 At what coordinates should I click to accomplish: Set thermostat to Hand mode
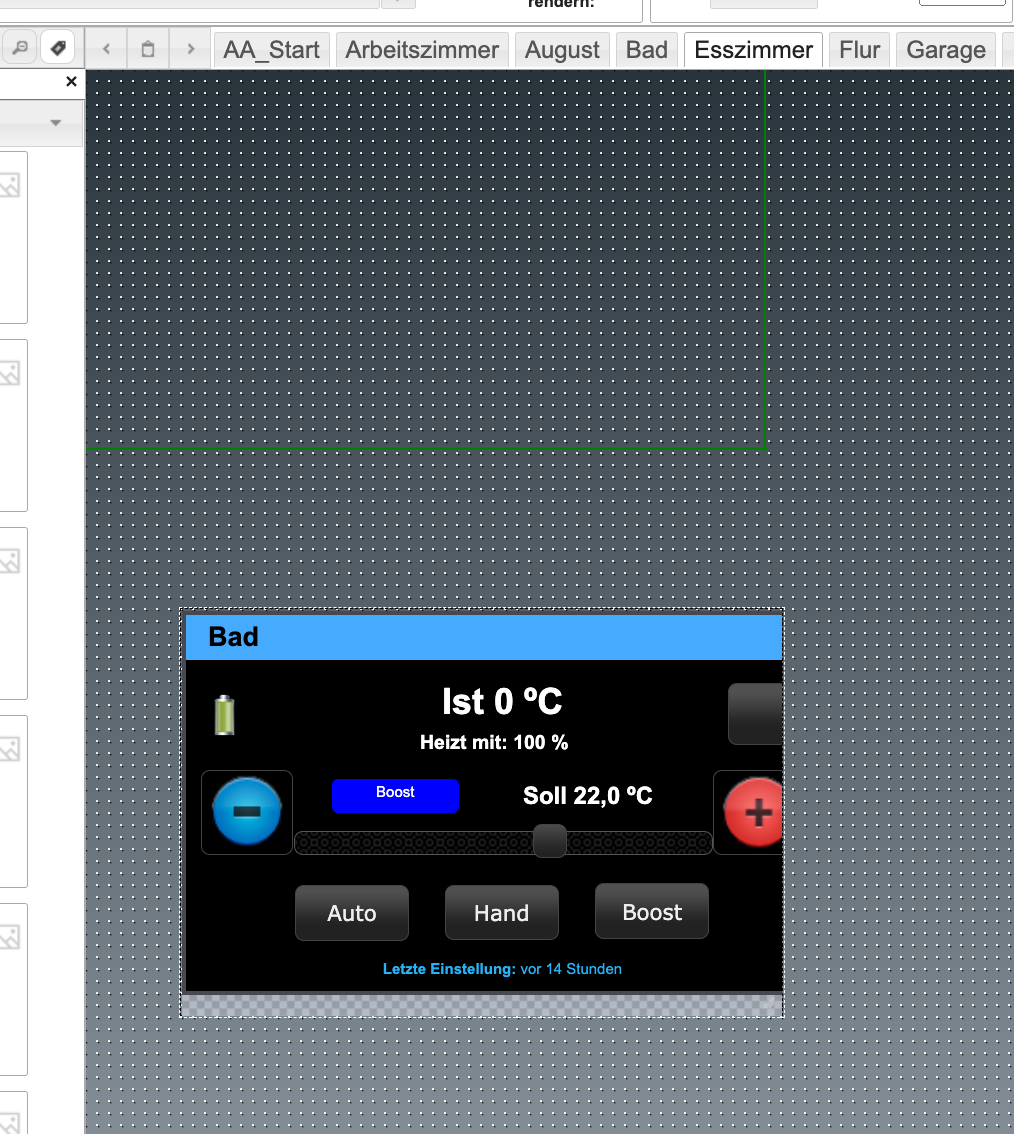pos(501,913)
